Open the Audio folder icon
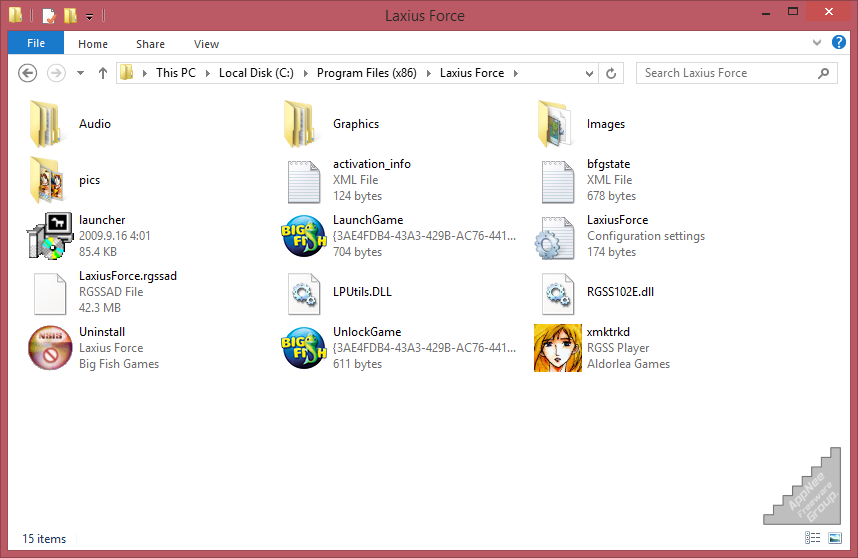 click(46, 124)
